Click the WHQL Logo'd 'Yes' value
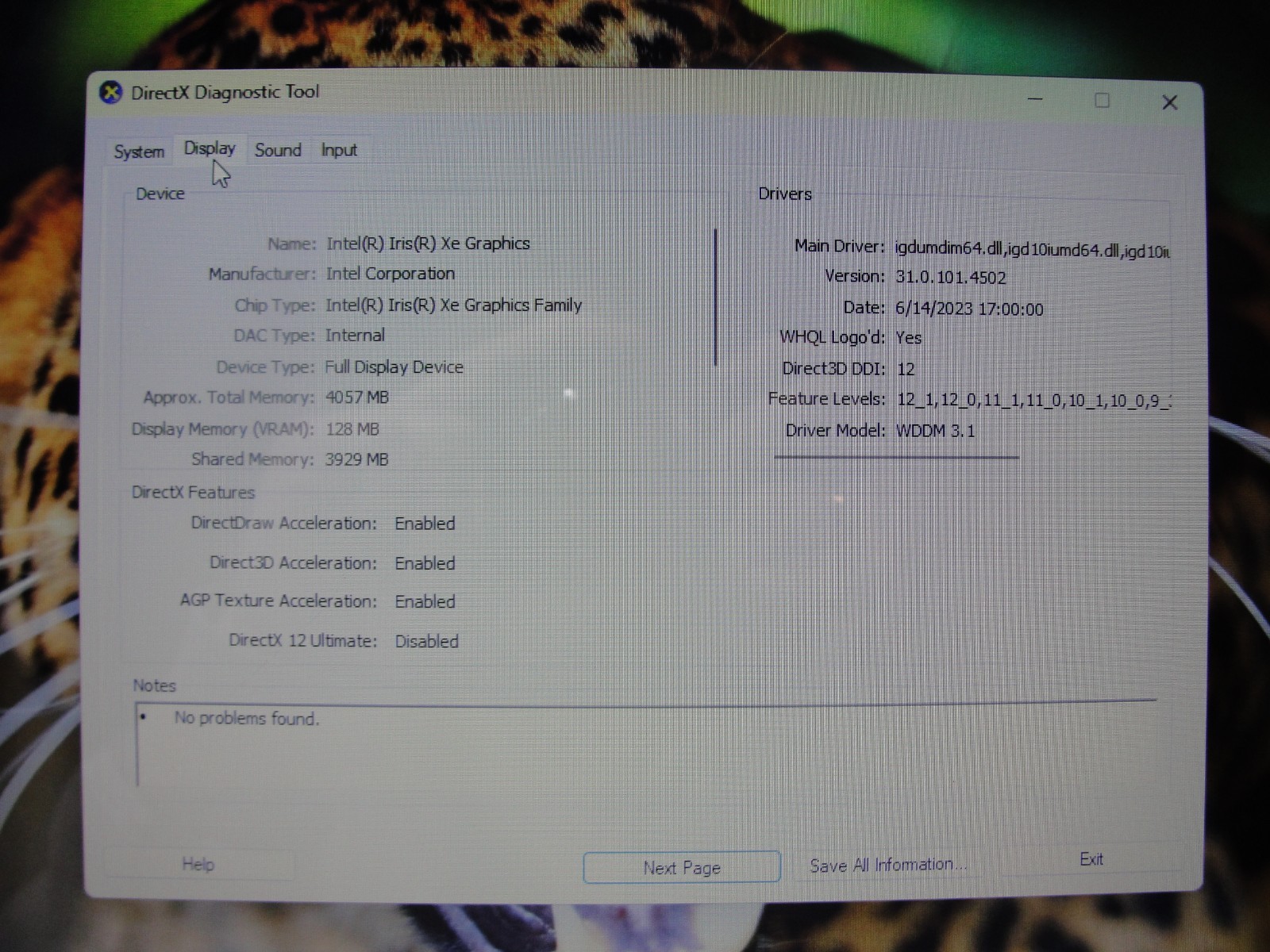 (909, 338)
